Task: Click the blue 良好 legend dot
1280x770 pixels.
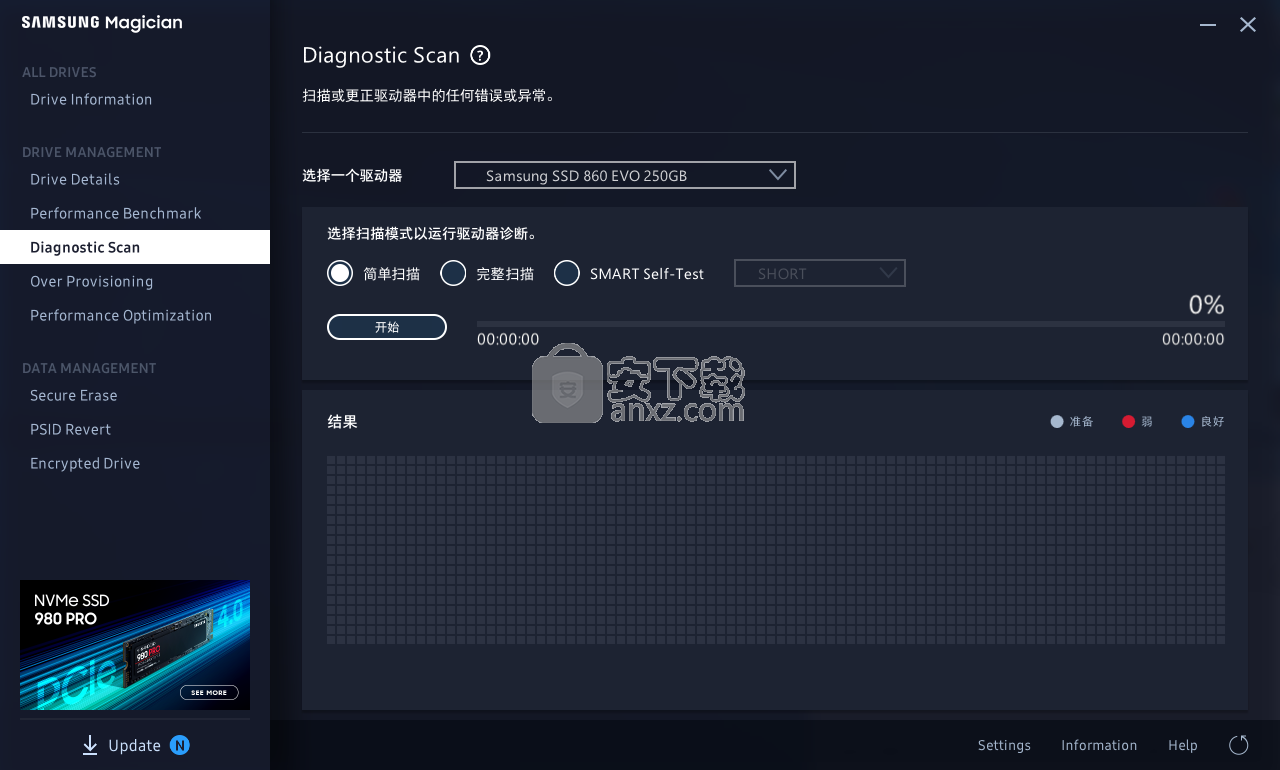Action: click(1188, 422)
